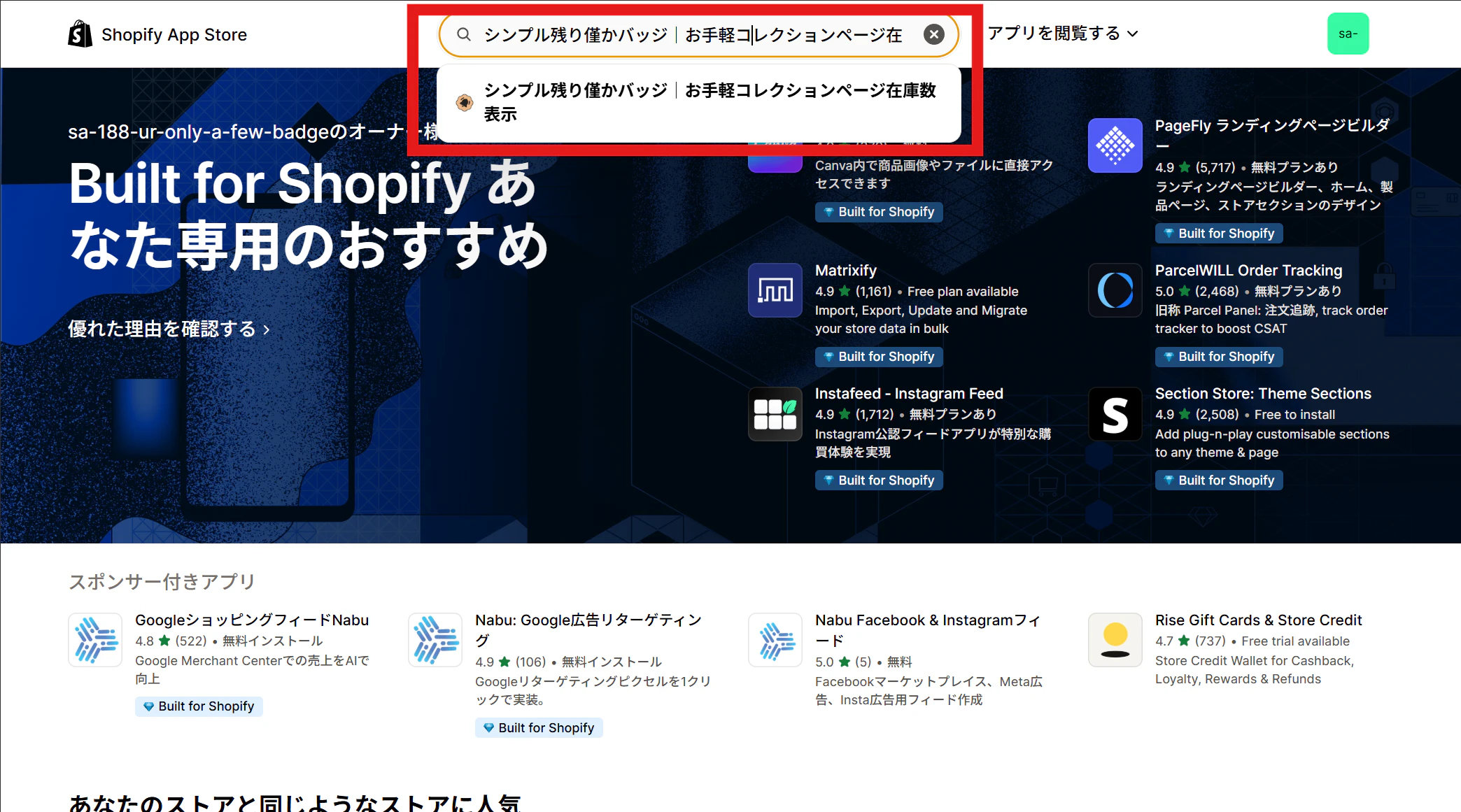Click Built for Shopify badge under Matrixify
This screenshot has width=1461, height=812.
click(x=879, y=357)
